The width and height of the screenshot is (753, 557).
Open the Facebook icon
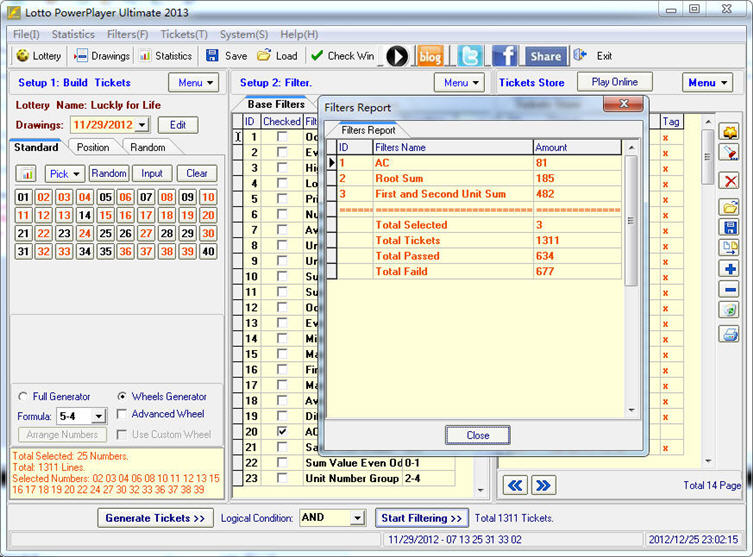pyautogui.click(x=504, y=56)
